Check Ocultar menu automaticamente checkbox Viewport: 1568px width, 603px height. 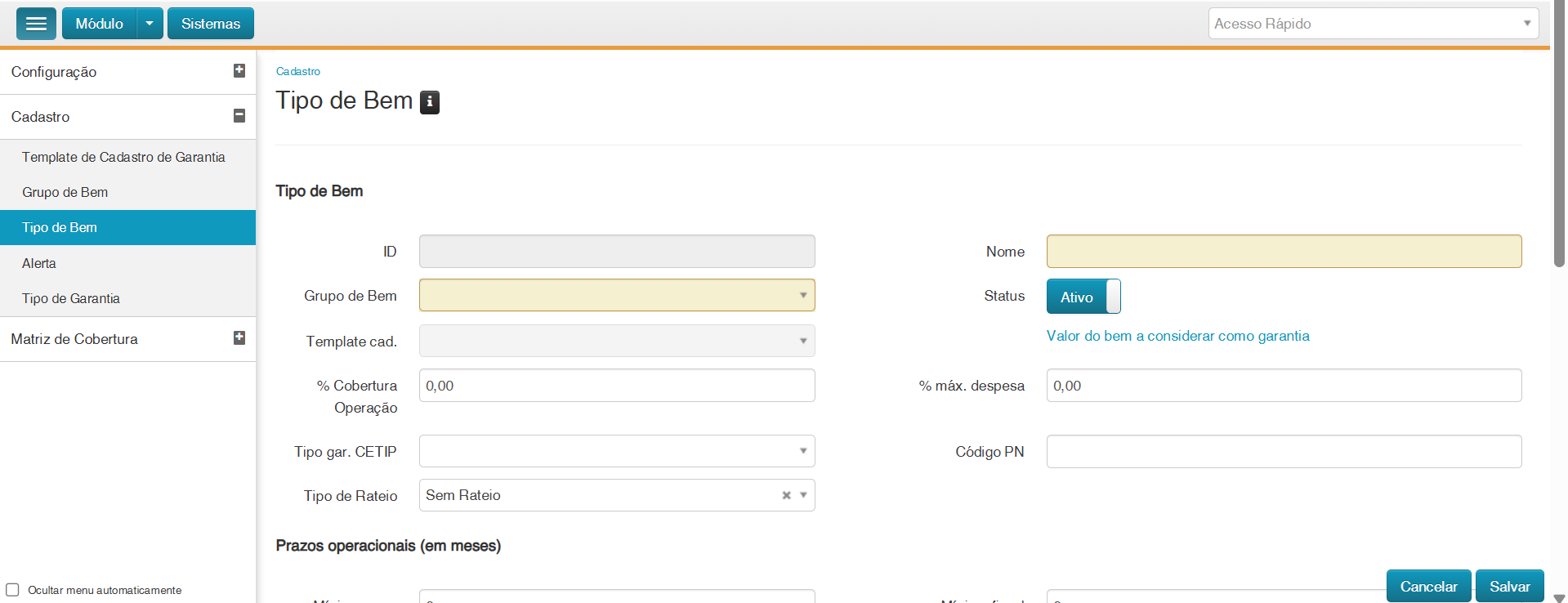pyautogui.click(x=13, y=590)
